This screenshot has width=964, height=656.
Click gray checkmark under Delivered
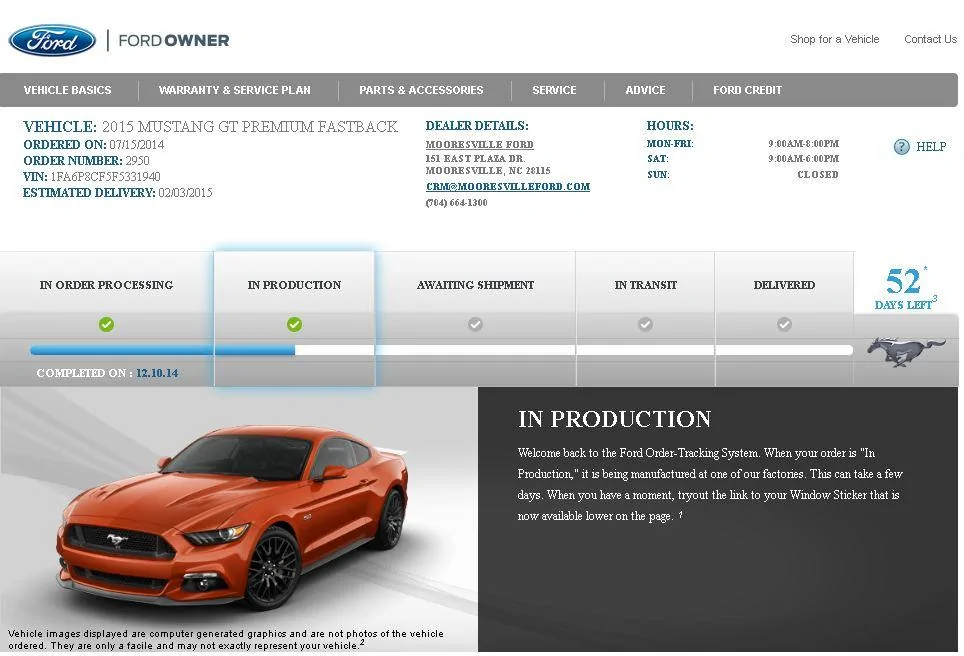coord(784,324)
